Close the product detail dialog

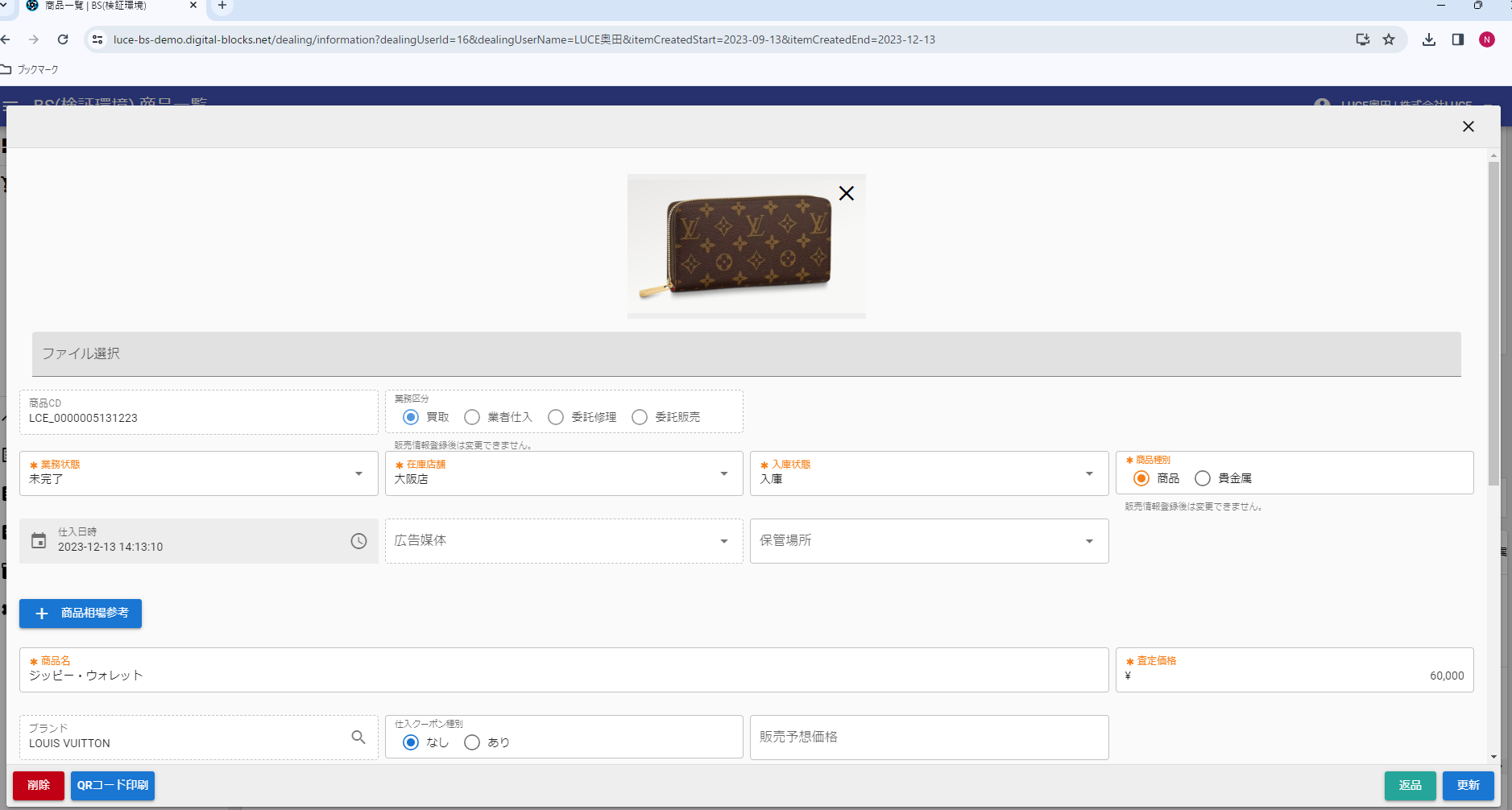pos(1468,126)
